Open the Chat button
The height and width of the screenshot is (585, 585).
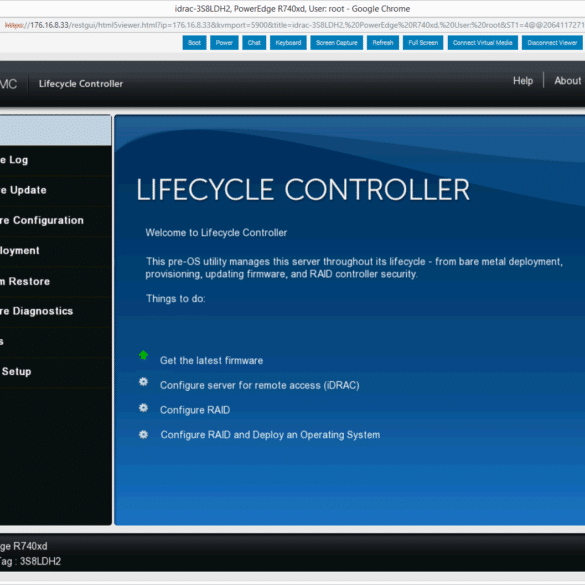tap(254, 43)
